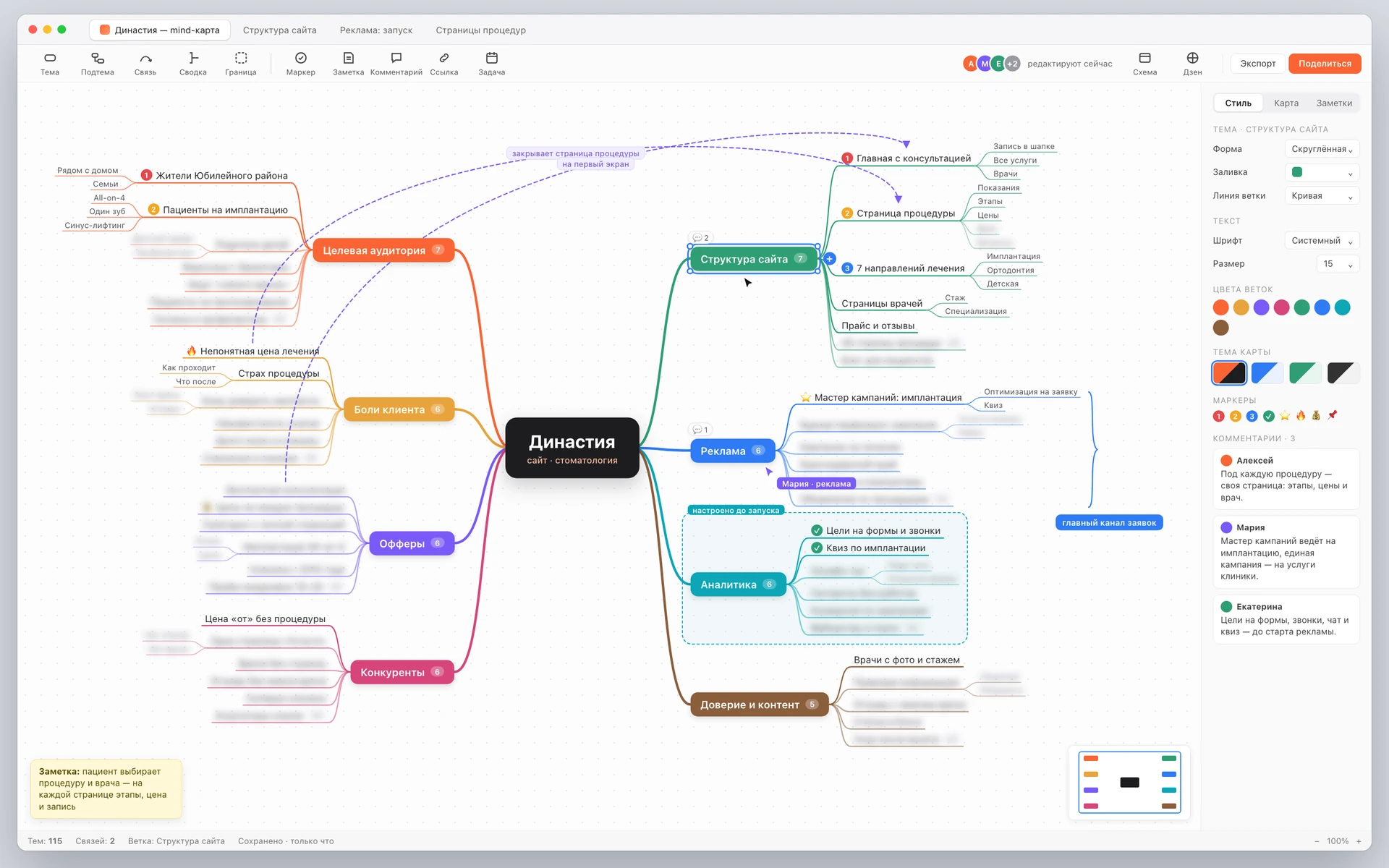This screenshot has height=868, width=1389.
Task: Open the Заливка fill dropdown
Action: [1322, 172]
